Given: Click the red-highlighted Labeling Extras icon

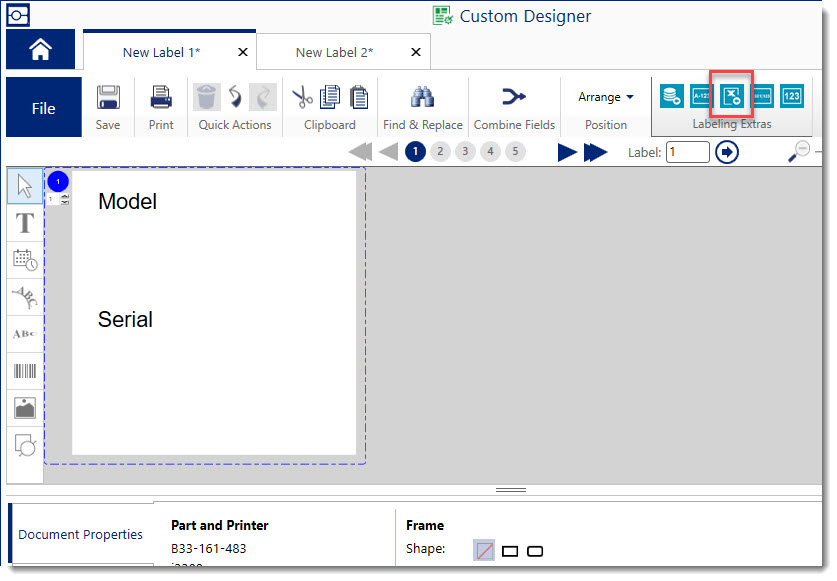Looking at the screenshot, I should click(x=731, y=96).
